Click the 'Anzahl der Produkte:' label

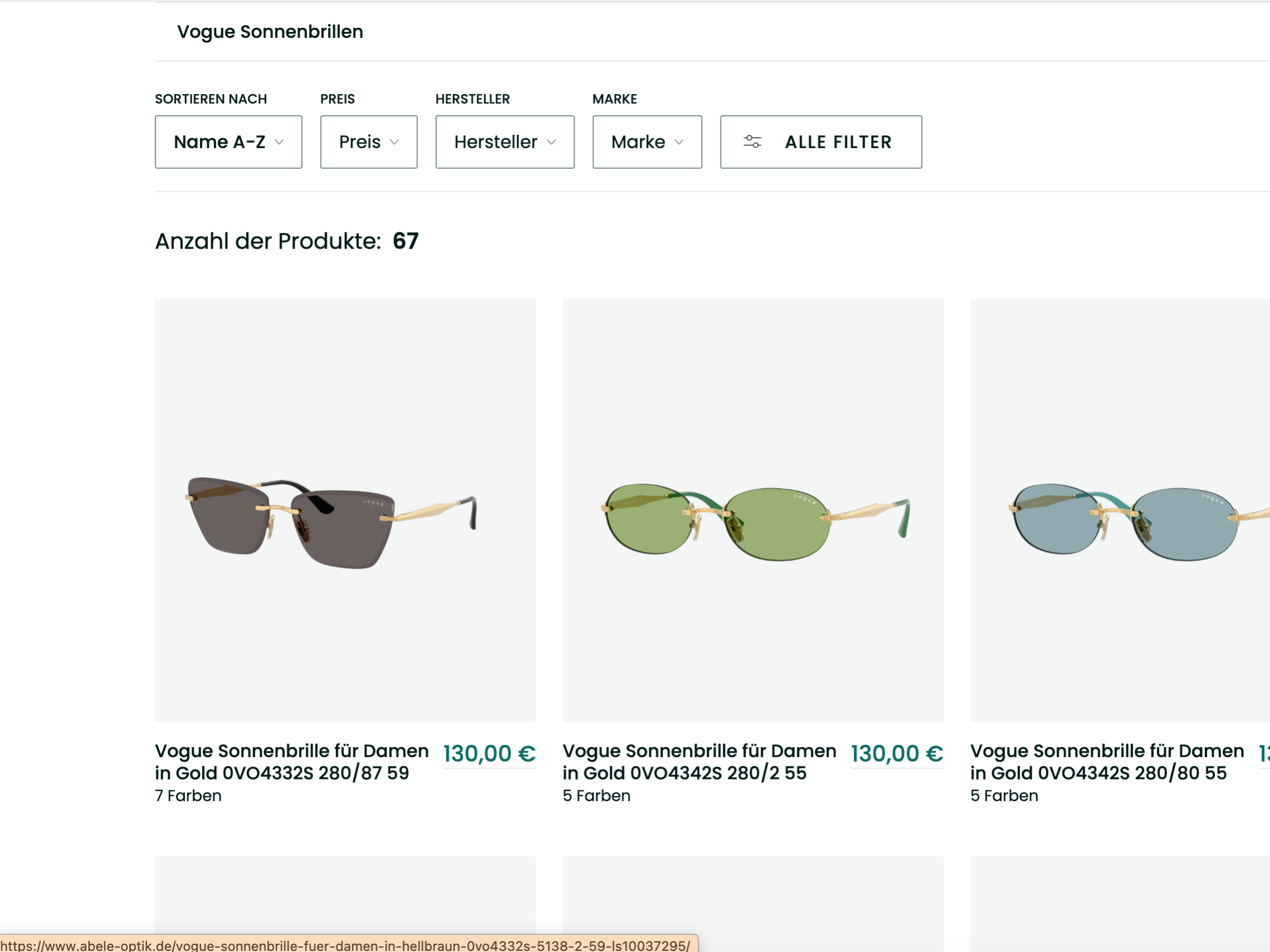pos(268,241)
